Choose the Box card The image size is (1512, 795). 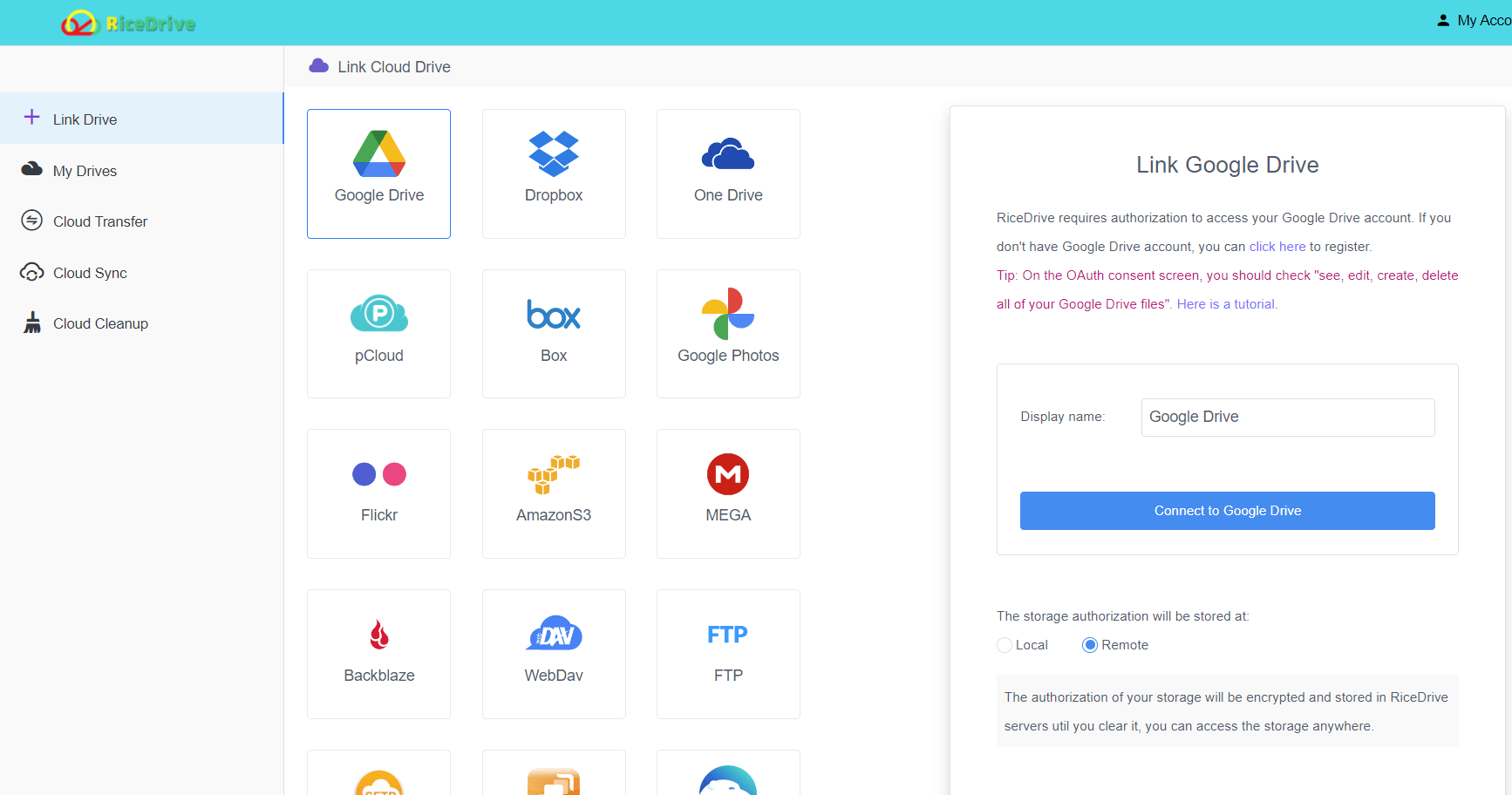pyautogui.click(x=554, y=334)
